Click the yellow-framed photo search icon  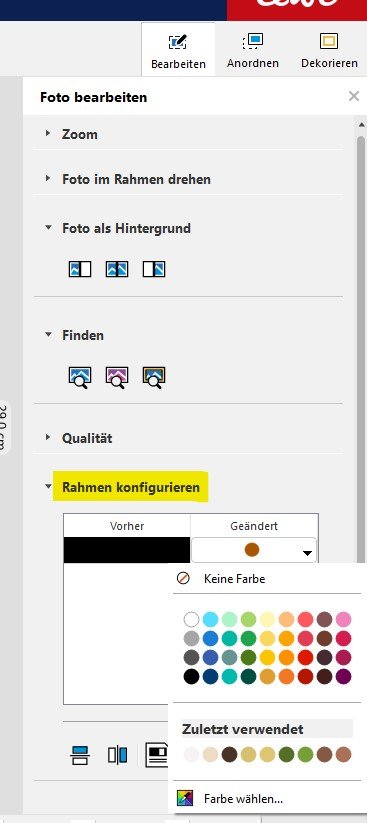[x=154, y=377]
